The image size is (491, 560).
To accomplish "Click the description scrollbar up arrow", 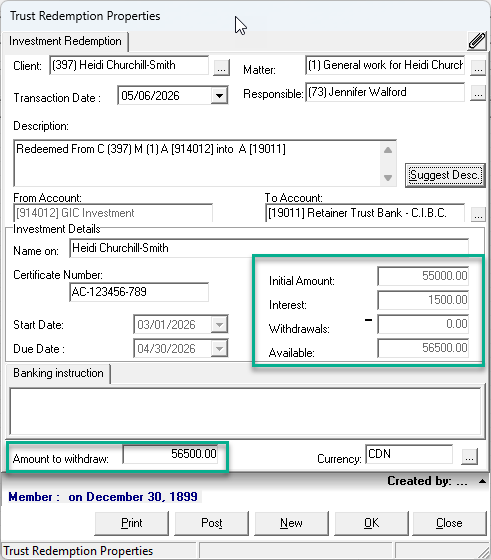I will (388, 150).
